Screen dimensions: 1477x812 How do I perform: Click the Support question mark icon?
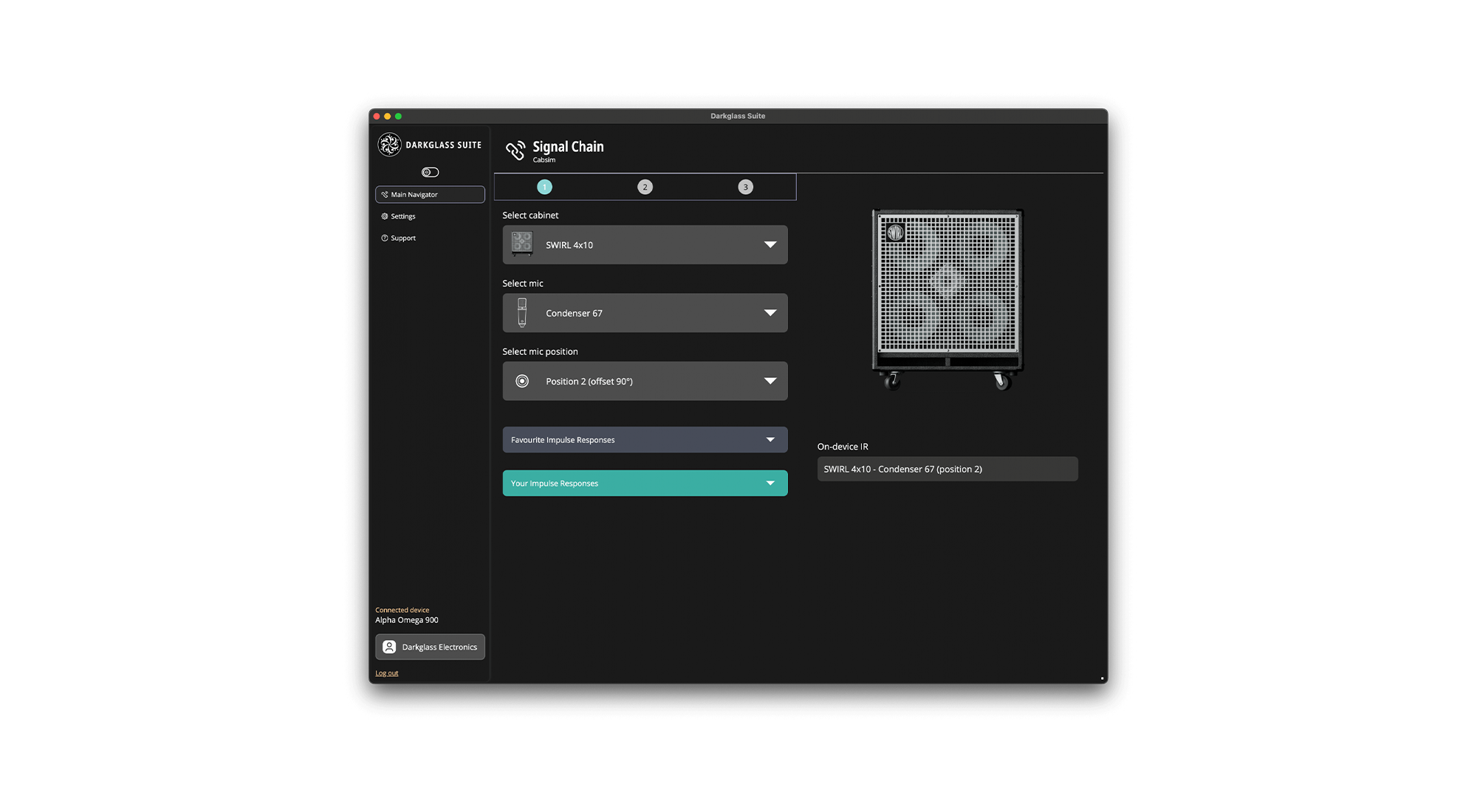[x=384, y=238]
